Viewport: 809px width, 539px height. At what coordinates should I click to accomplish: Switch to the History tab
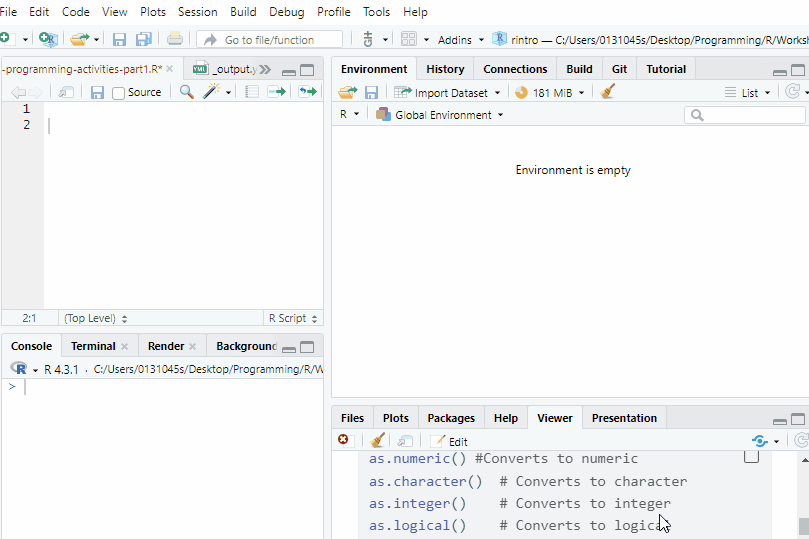click(x=445, y=69)
